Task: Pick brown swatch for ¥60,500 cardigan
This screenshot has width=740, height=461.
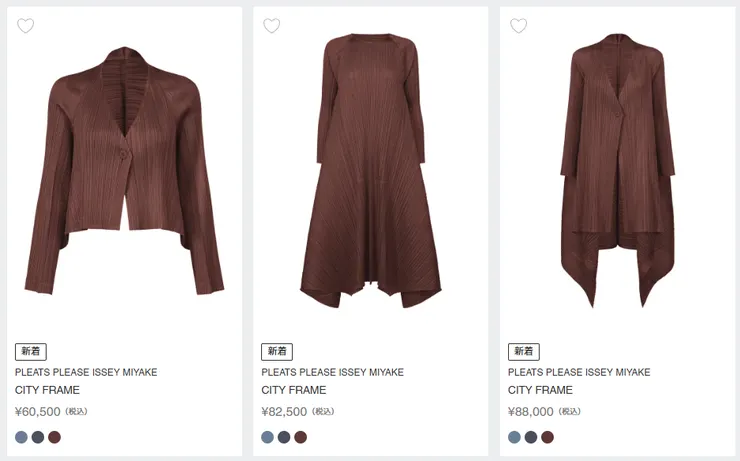Action: click(54, 437)
